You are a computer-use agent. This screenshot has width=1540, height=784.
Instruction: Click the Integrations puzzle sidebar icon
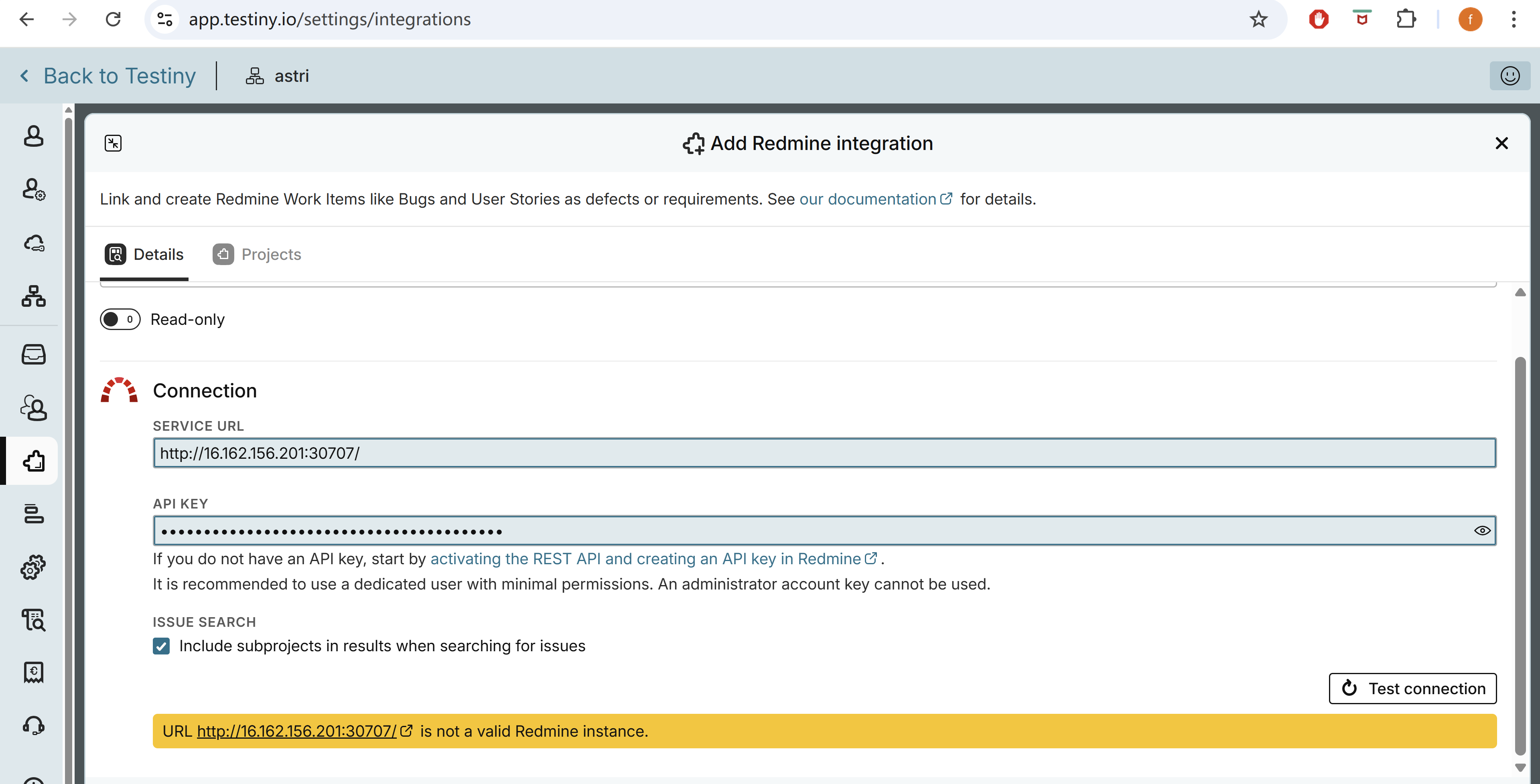pos(33,461)
